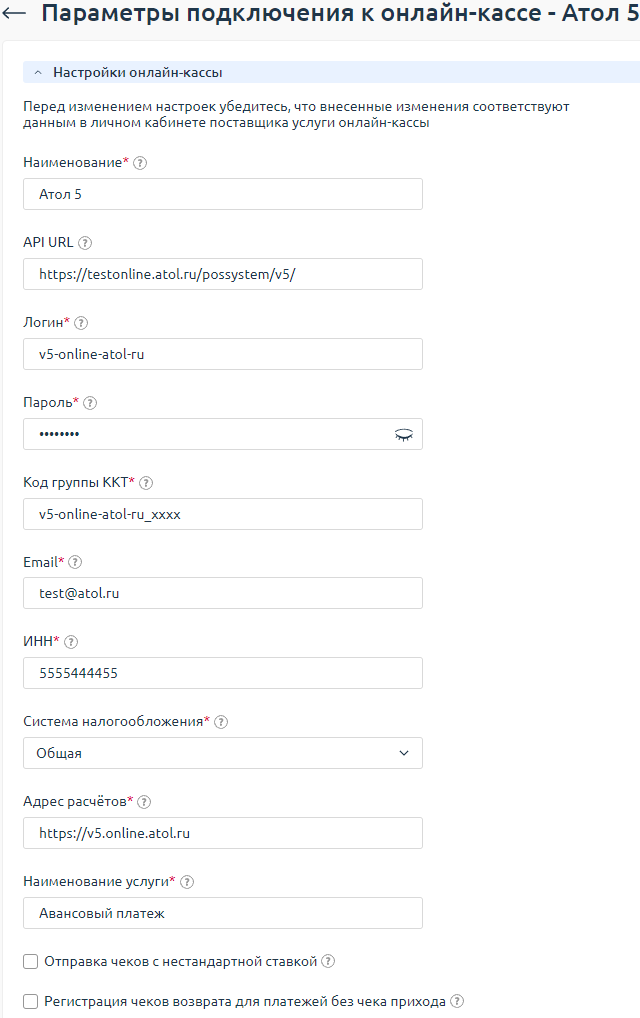
Task: Click help icon beside Код группы ККТ
Action: (x=146, y=483)
